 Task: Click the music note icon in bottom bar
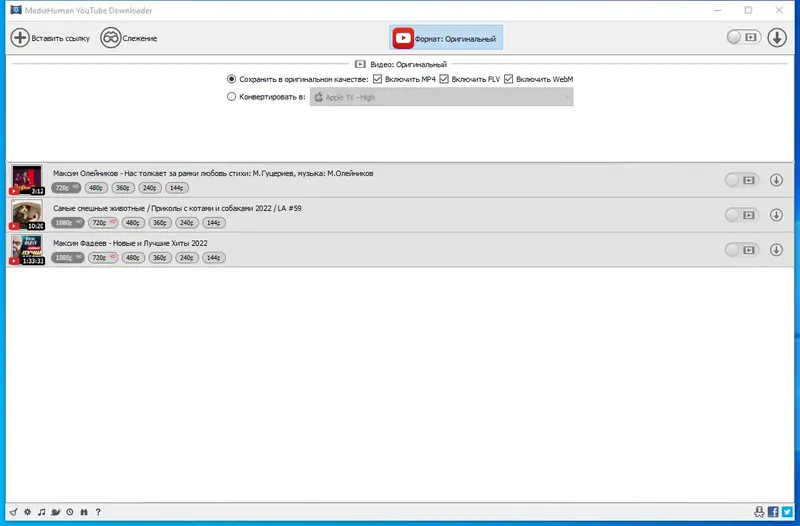41,512
